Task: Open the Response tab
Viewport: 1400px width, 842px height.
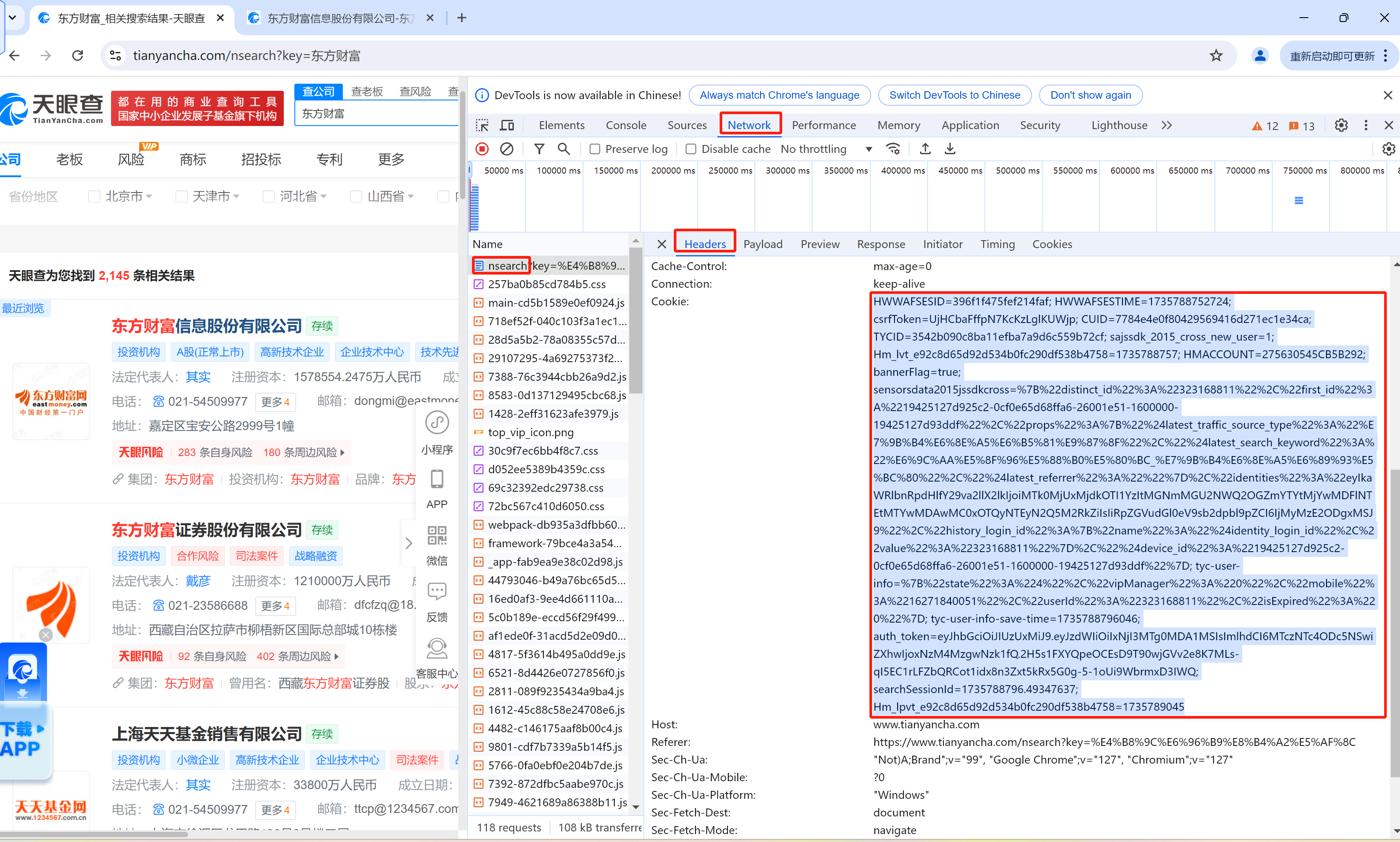Action: [x=881, y=245]
